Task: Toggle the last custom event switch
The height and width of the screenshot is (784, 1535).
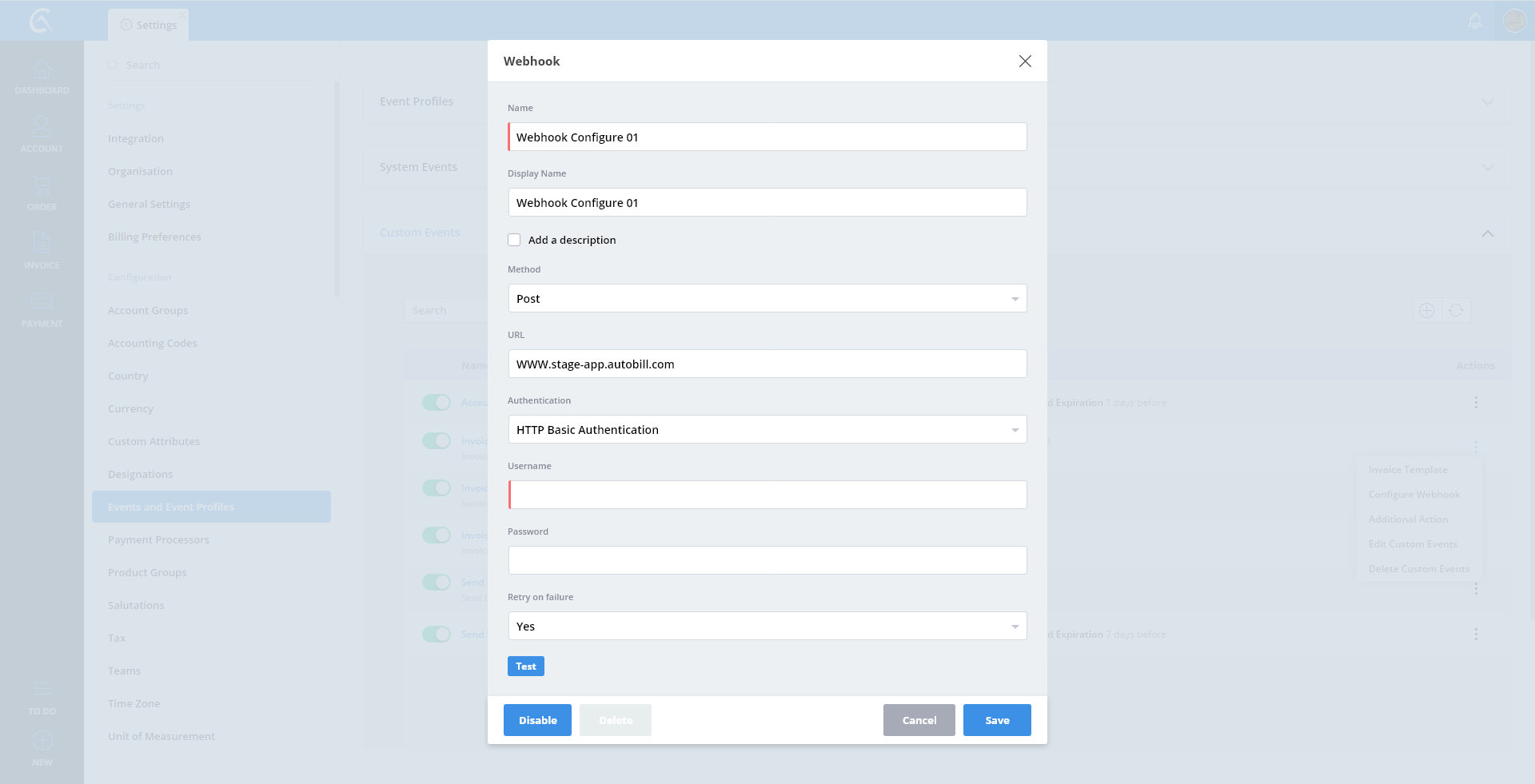Action: point(437,635)
